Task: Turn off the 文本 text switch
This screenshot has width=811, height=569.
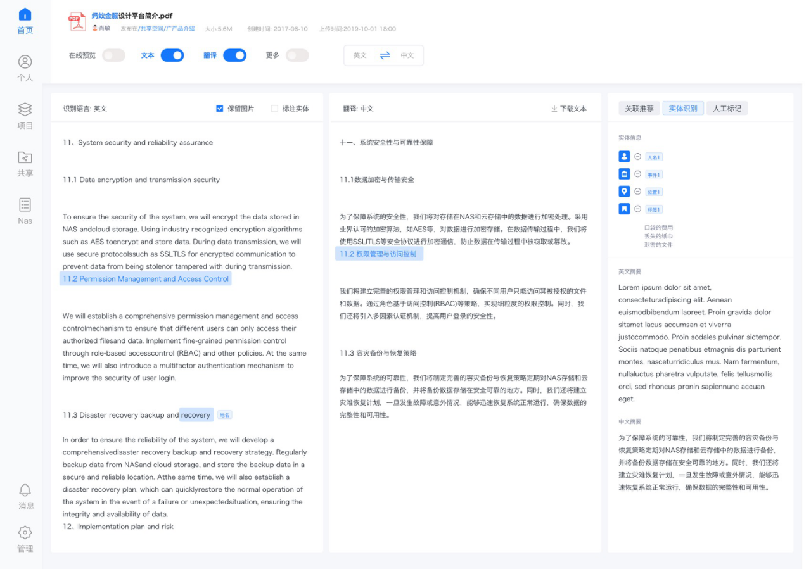Action: click(x=172, y=55)
